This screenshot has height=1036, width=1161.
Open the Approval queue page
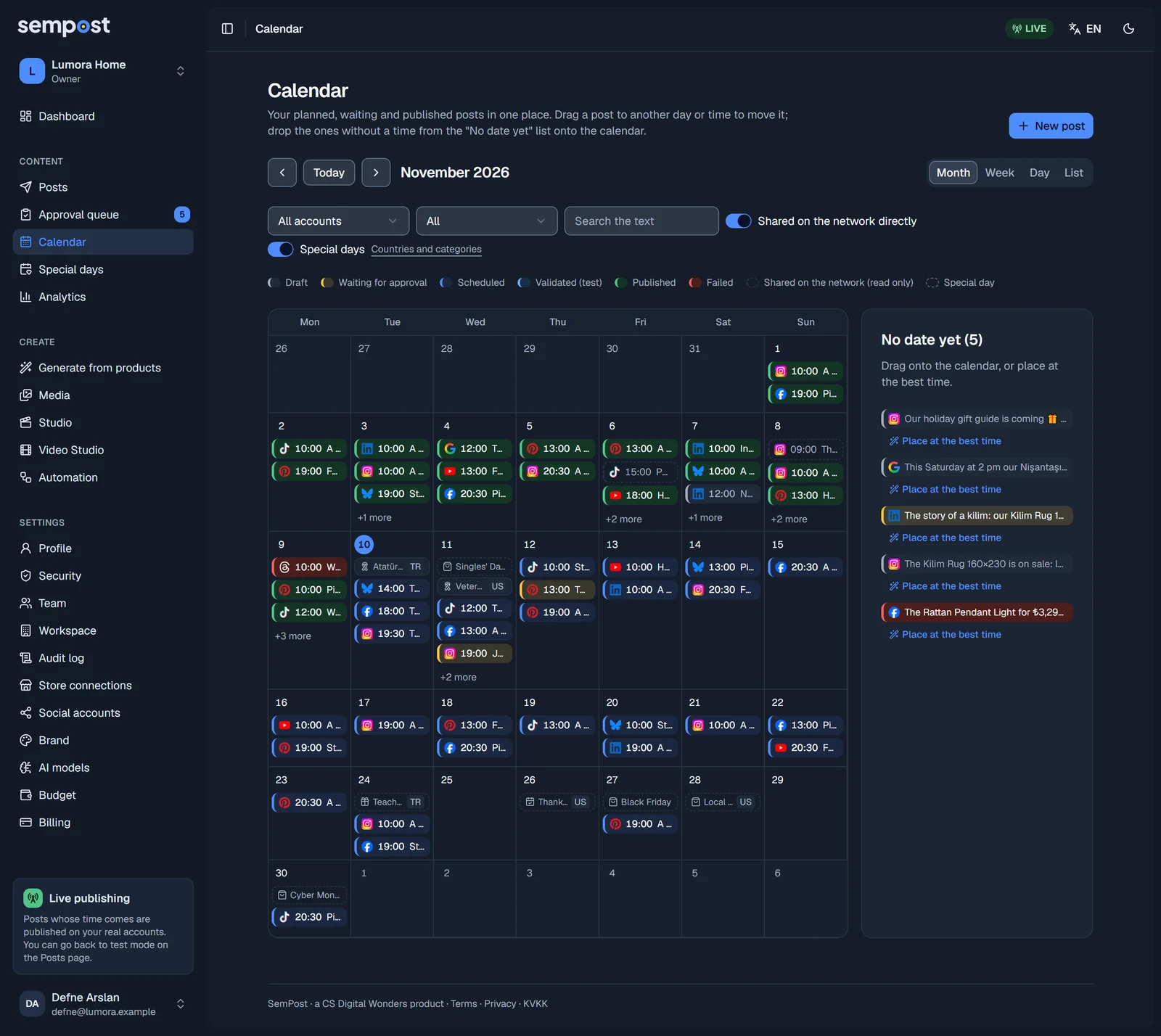click(x=103, y=215)
